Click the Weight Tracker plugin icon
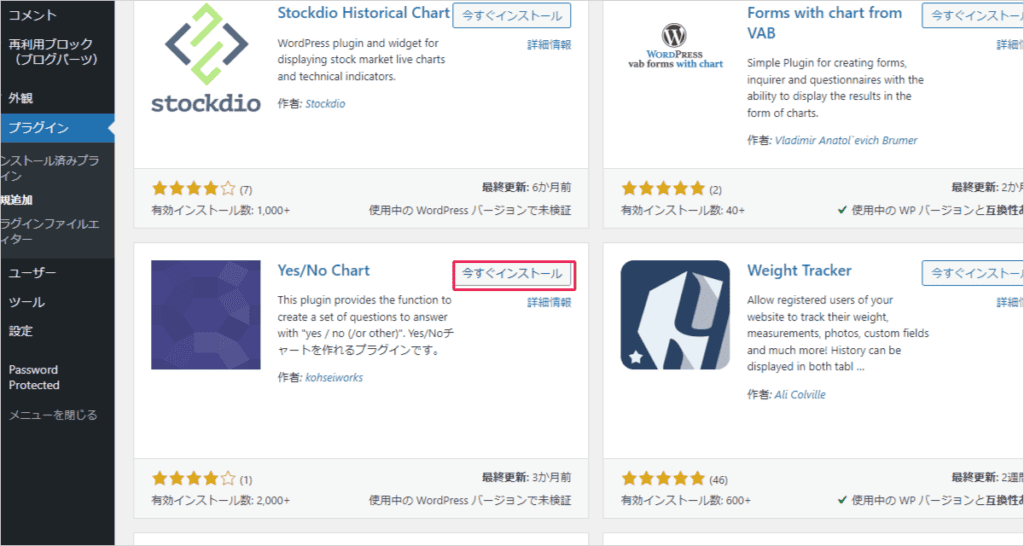This screenshot has height=546, width=1024. [x=675, y=315]
